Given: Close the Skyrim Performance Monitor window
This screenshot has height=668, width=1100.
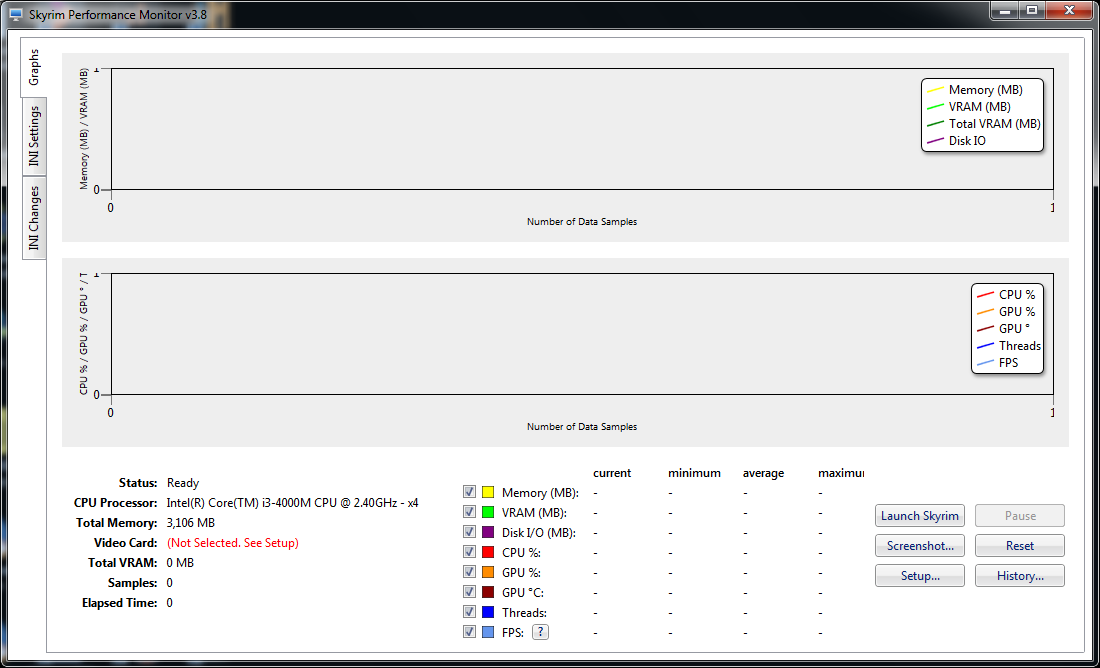Looking at the screenshot, I should 1069,10.
